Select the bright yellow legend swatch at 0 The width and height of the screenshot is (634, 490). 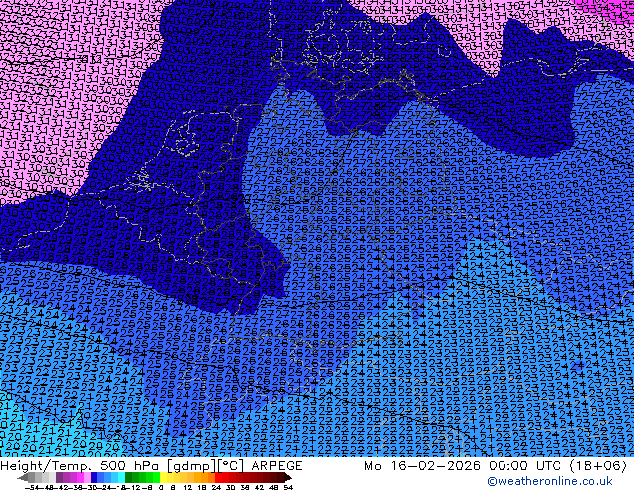coord(164,477)
